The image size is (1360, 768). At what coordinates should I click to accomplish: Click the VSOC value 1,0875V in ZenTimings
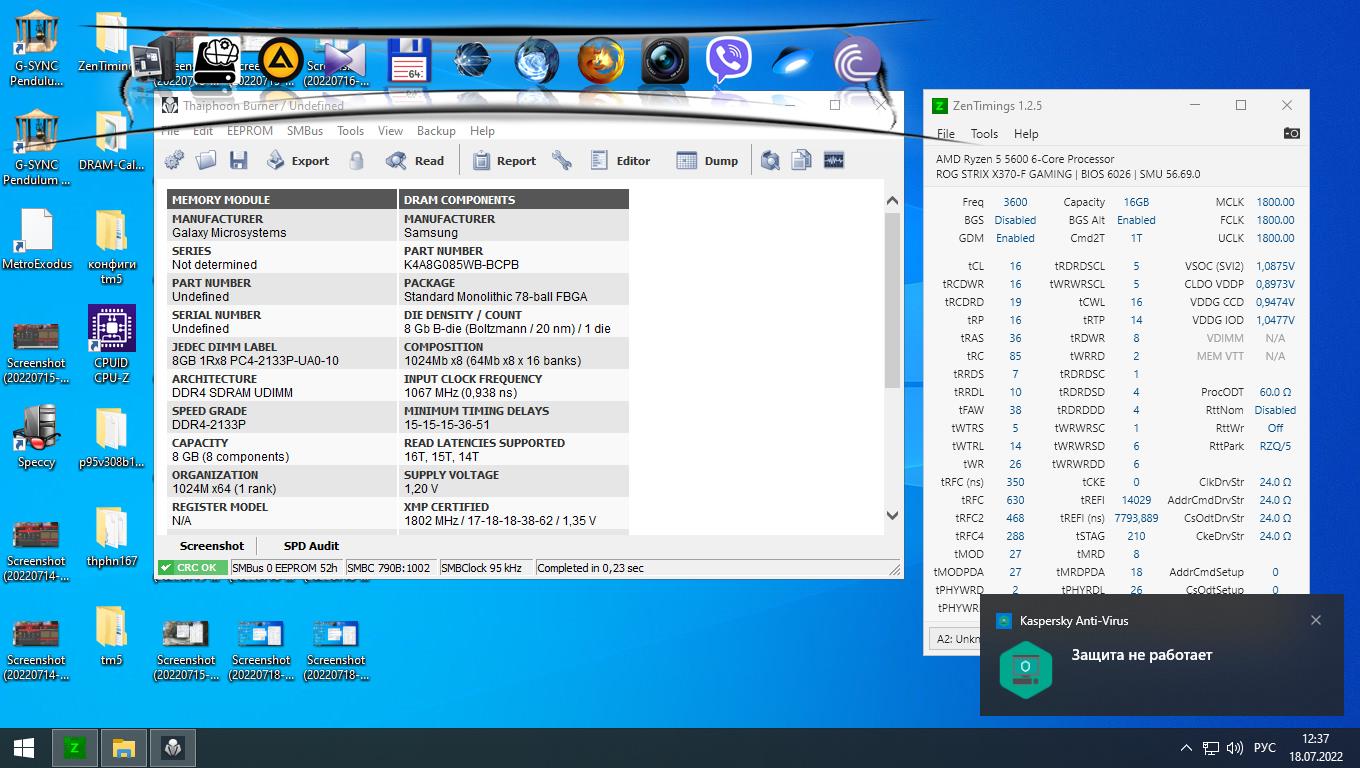pyautogui.click(x=1275, y=266)
